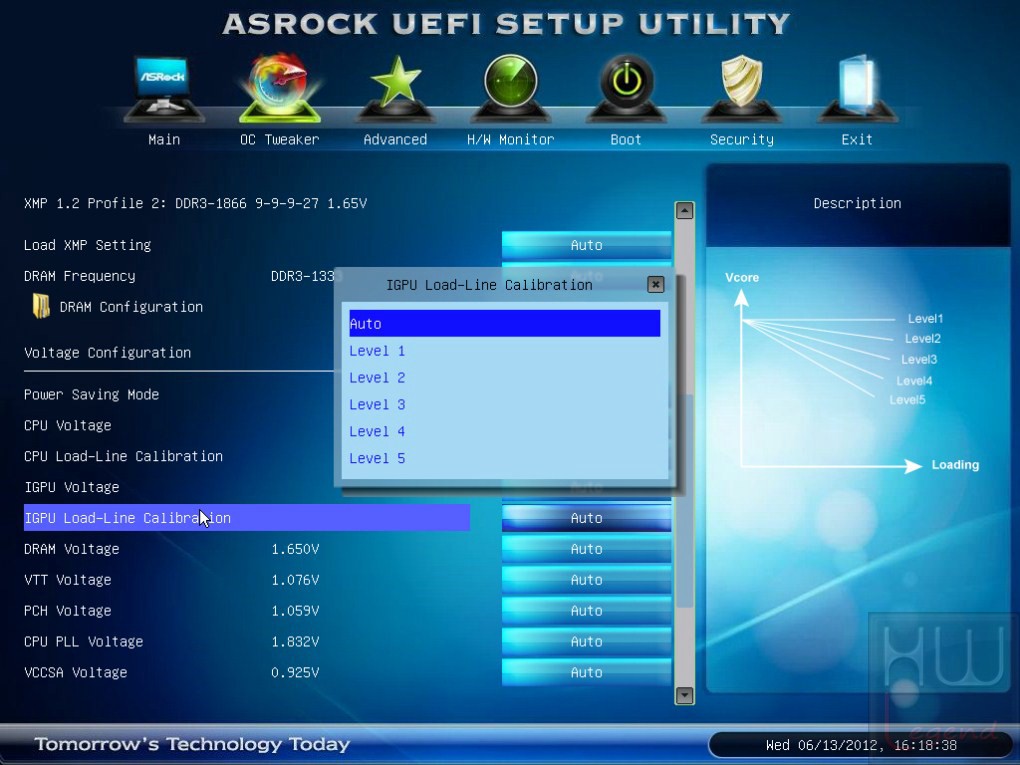Select the OC Tweaker speedometer icon
This screenshot has width=1020, height=765.
point(280,88)
